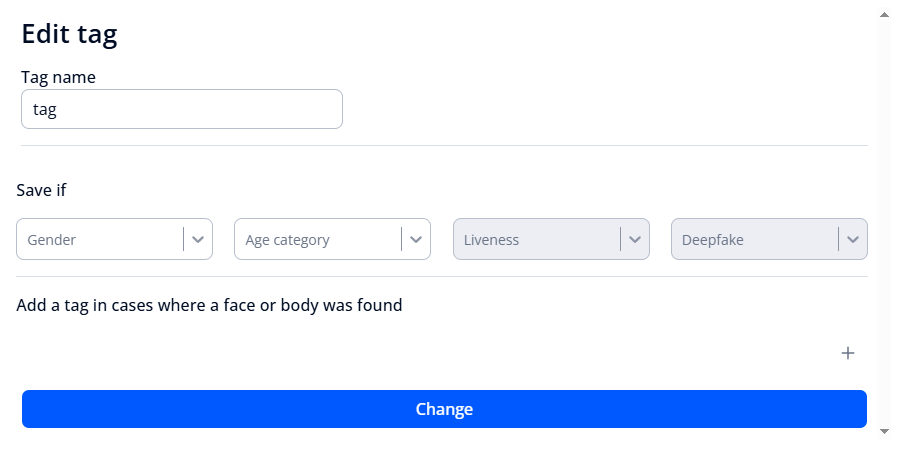Open the Liveness selection field
The height and width of the screenshot is (449, 902).
(536, 240)
